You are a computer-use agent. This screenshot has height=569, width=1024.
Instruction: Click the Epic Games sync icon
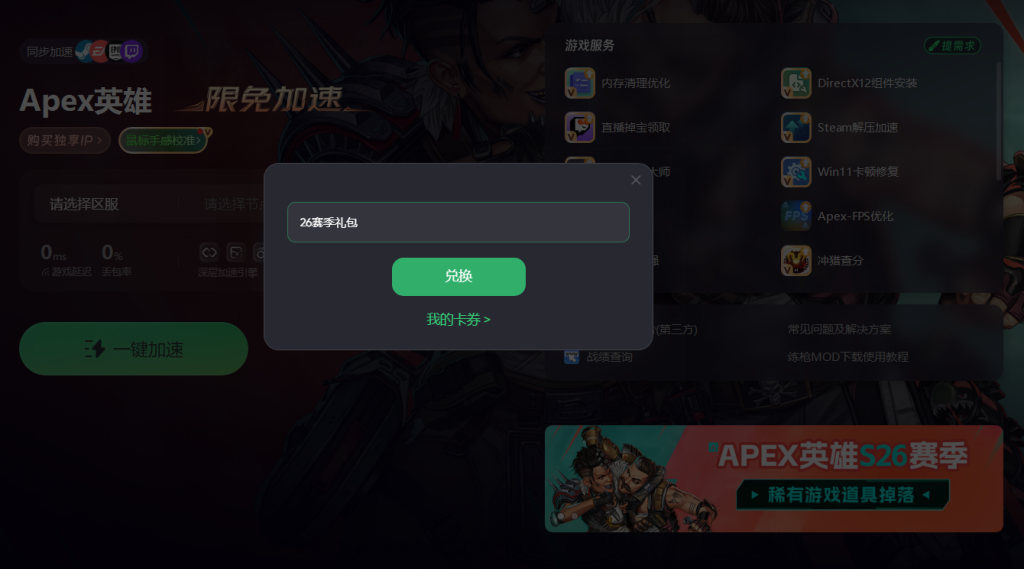point(115,51)
